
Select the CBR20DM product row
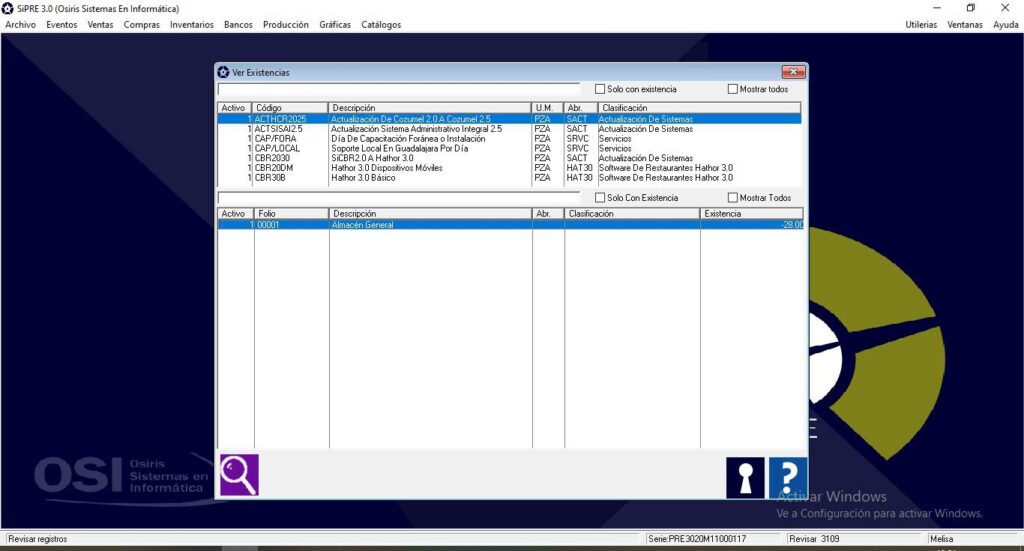(509, 168)
